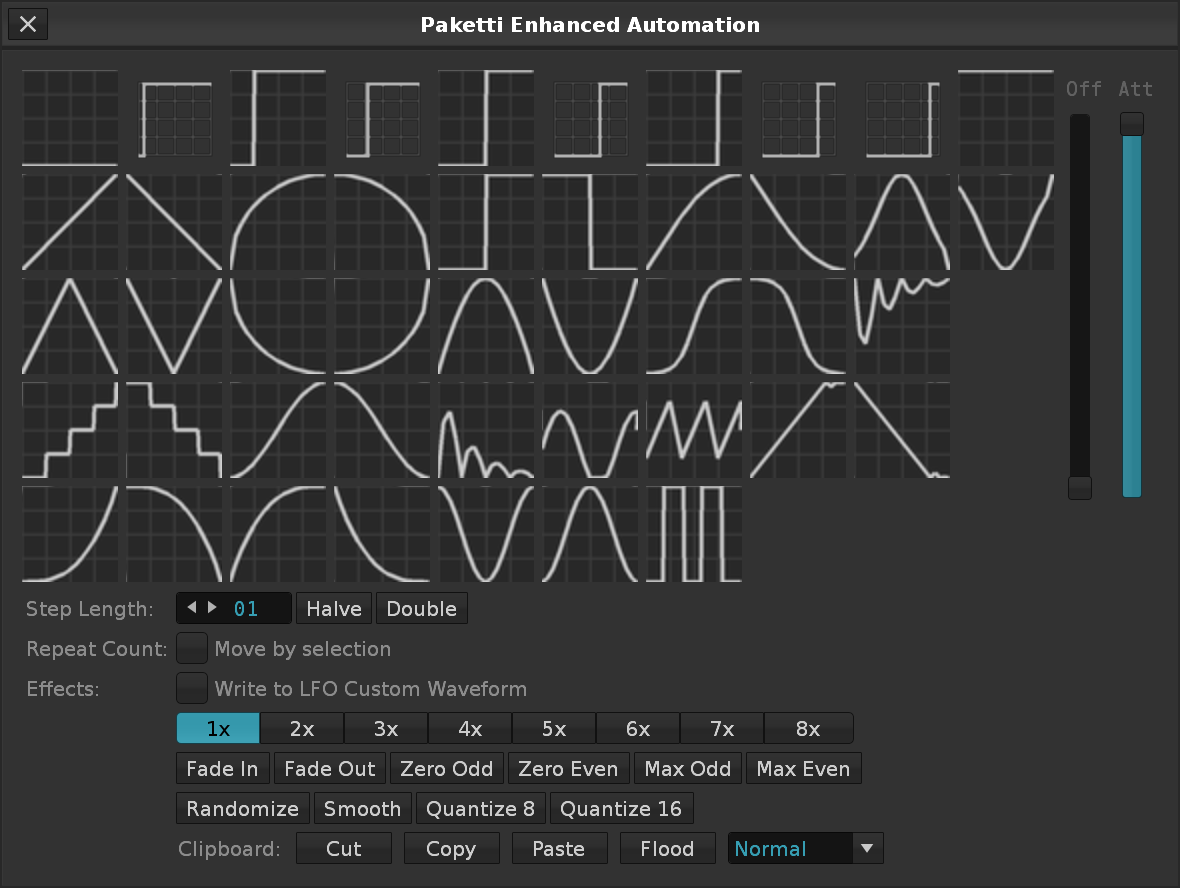
Task: Set repeat count to 4x
Action: [x=470, y=728]
